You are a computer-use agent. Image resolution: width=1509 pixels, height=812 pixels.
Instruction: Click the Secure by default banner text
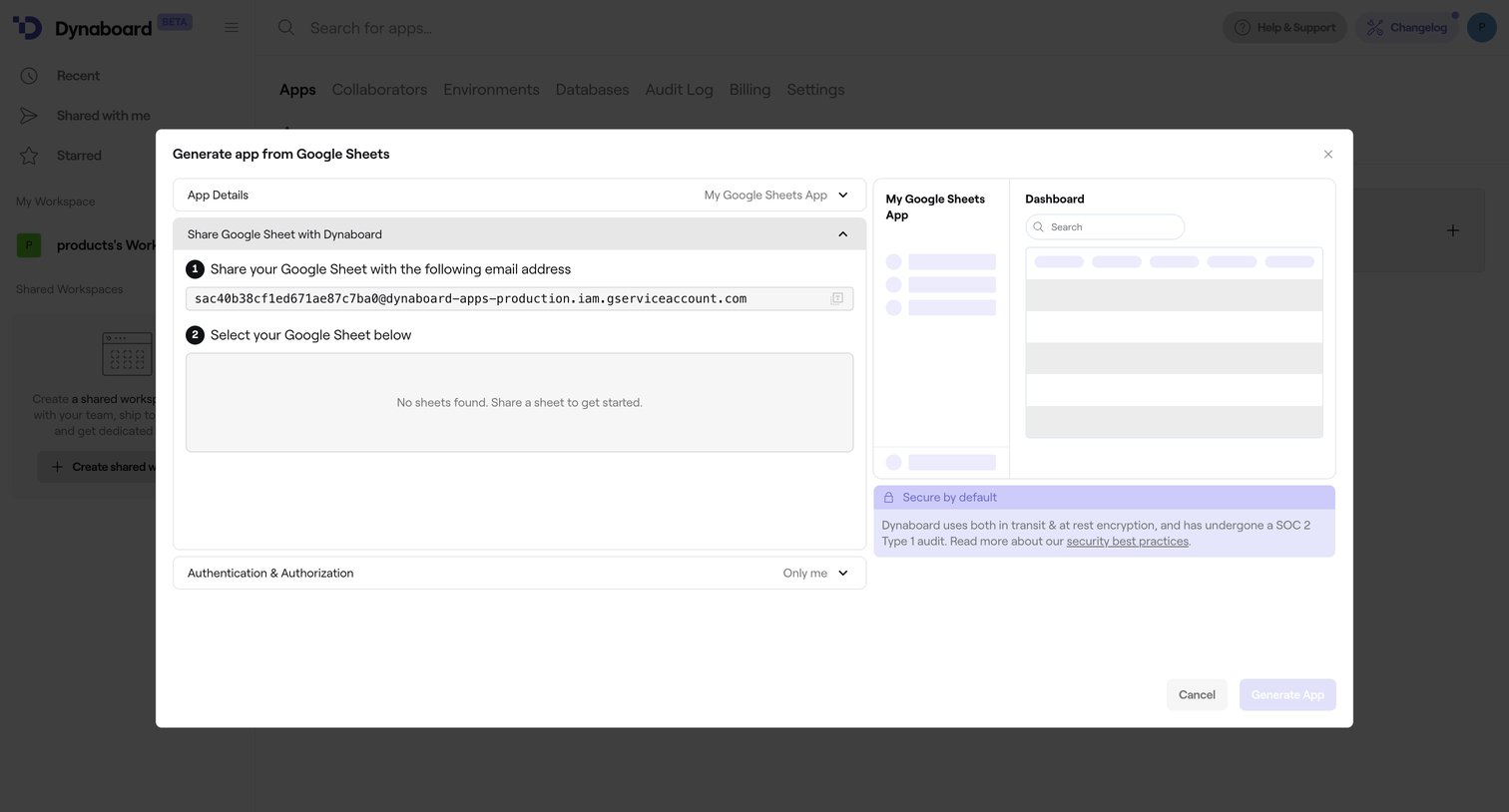[x=950, y=498]
